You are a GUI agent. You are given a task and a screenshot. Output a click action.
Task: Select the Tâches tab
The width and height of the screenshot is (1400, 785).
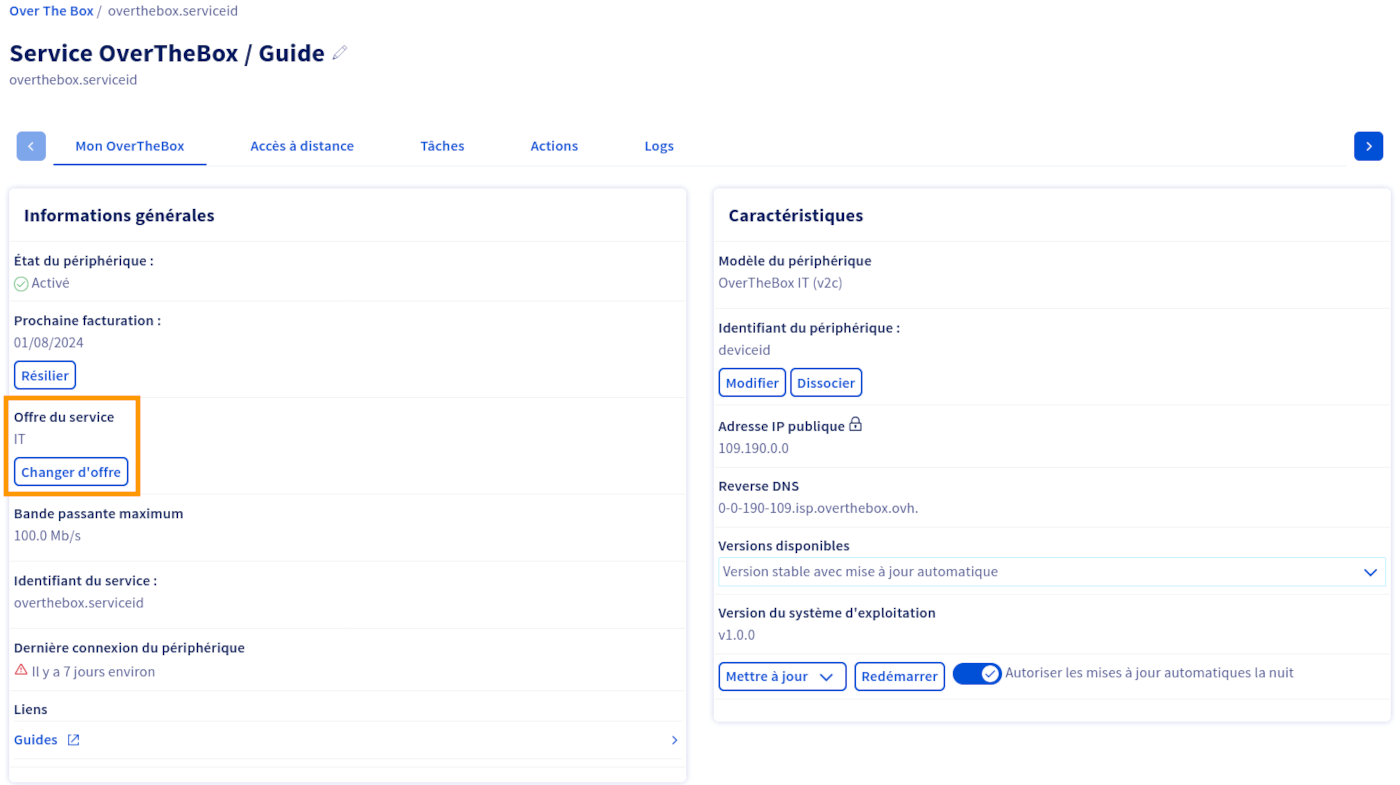pos(442,145)
